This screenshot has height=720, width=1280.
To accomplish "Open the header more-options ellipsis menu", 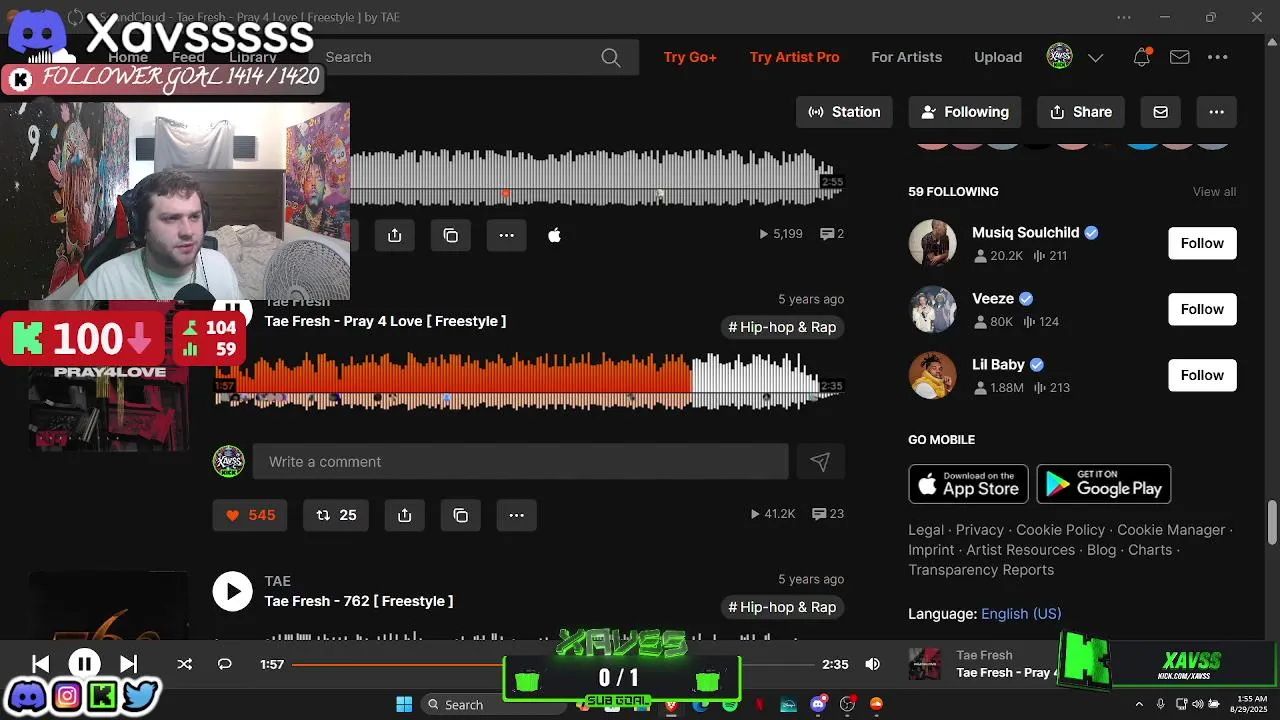I will pyautogui.click(x=1217, y=57).
